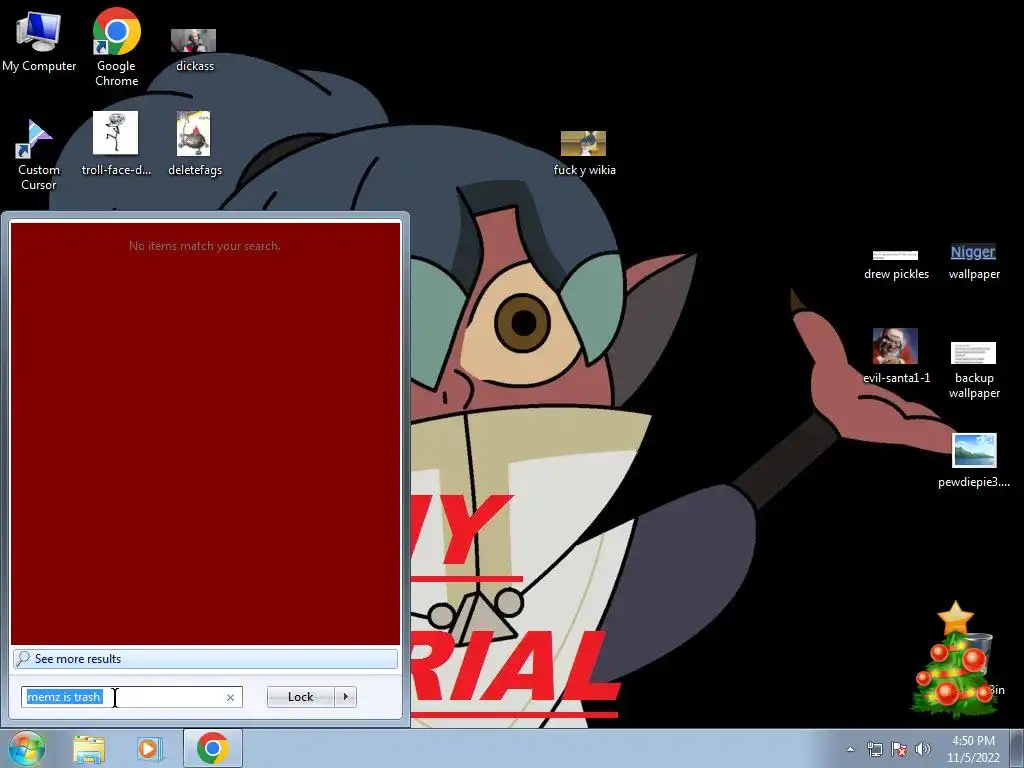Screen dimensions: 1024x768
Task: Select the backup wallpaper desktop file
Action: (974, 370)
